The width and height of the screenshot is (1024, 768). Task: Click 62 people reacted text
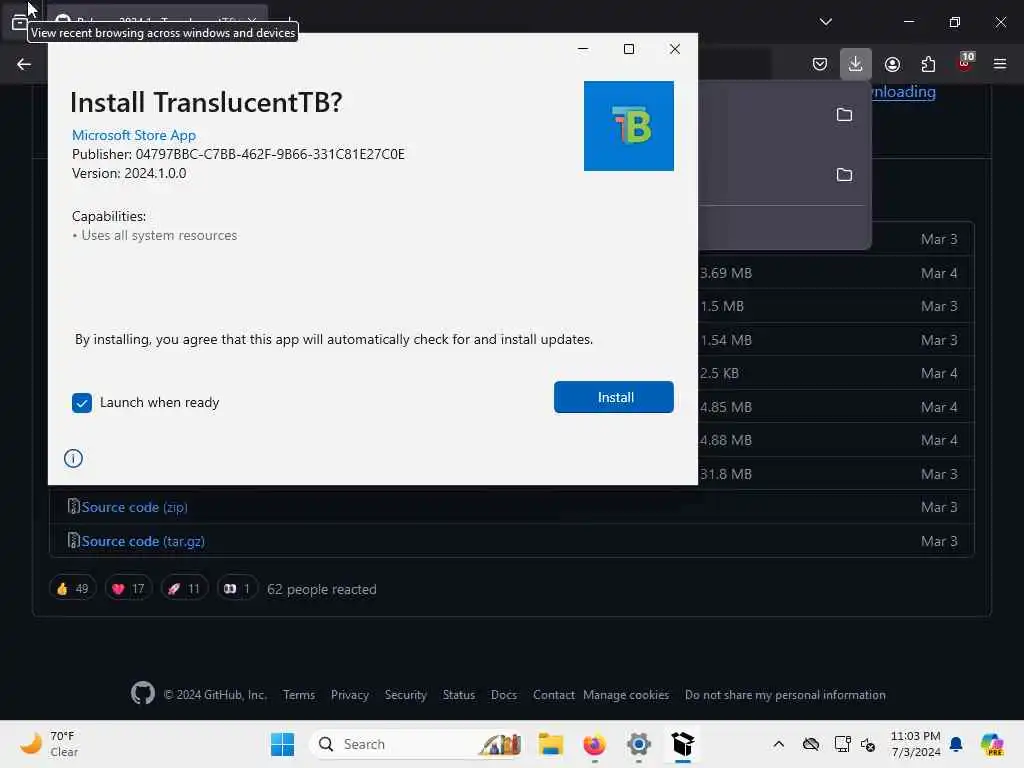[x=322, y=589]
